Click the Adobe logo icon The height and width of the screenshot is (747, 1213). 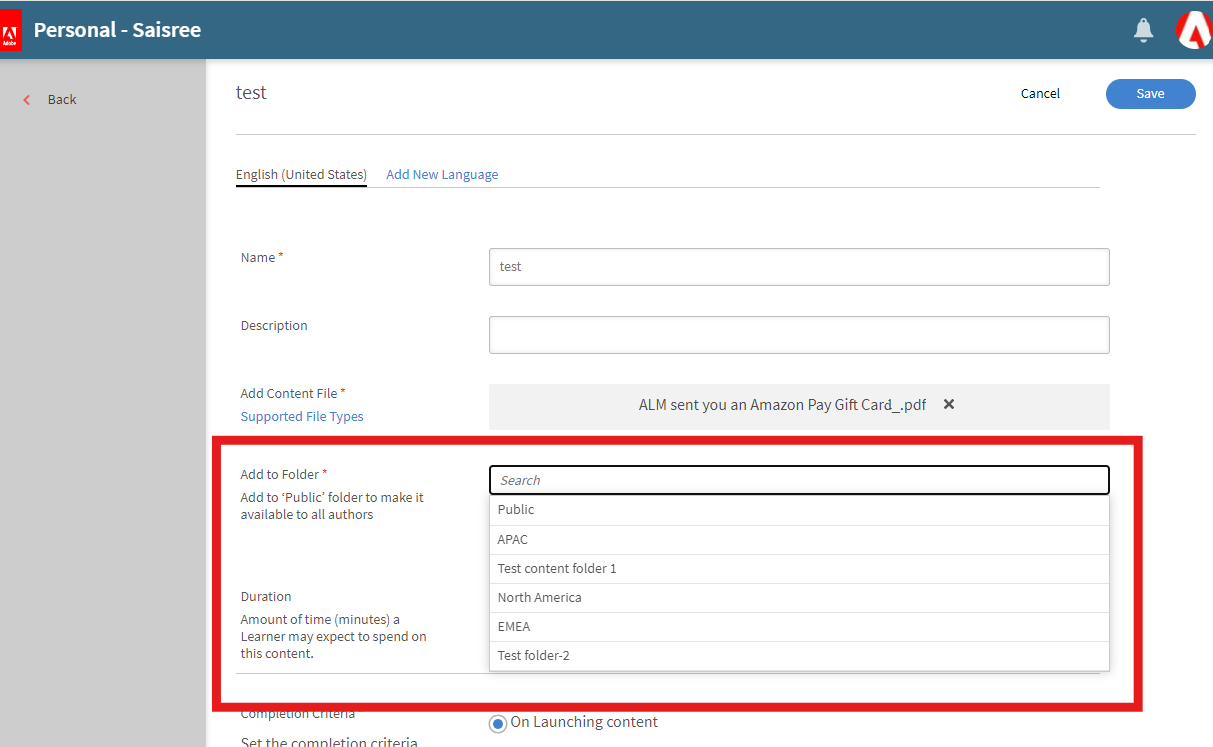[10, 30]
